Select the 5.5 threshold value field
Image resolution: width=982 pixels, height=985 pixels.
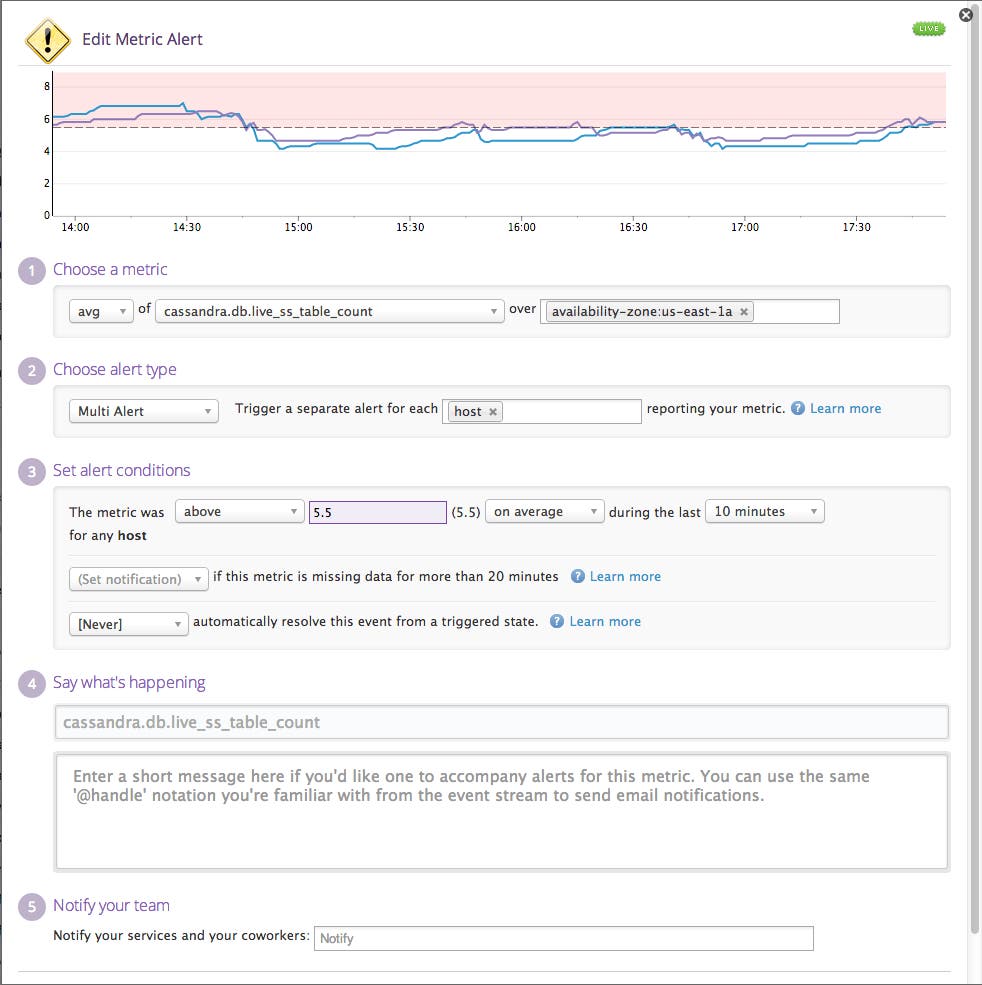click(377, 511)
